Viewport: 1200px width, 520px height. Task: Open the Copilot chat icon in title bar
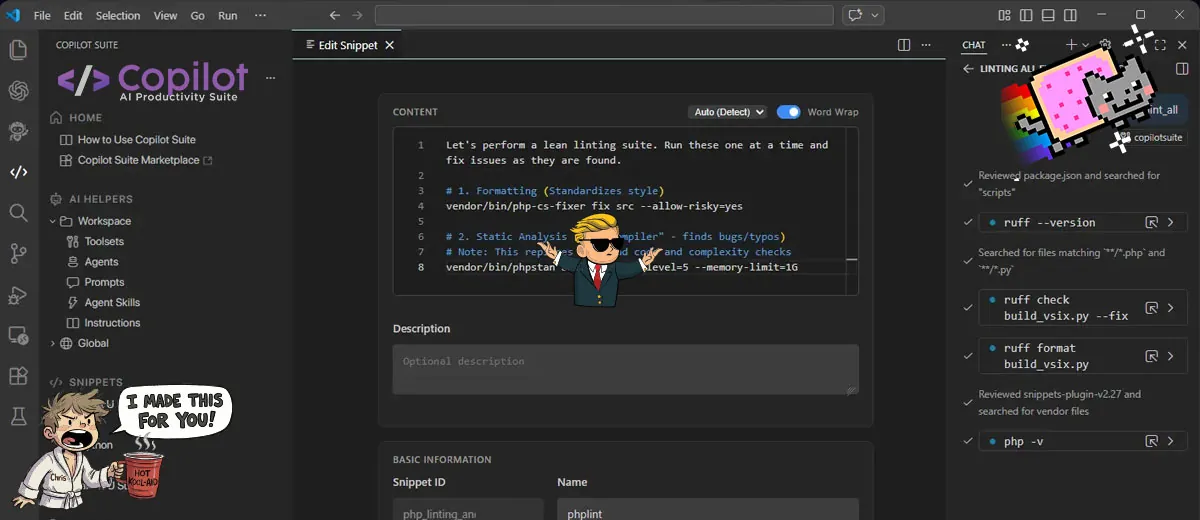coord(855,15)
